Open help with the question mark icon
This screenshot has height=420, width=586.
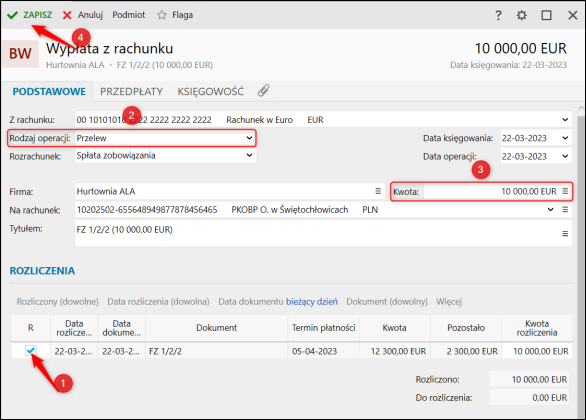pos(498,15)
